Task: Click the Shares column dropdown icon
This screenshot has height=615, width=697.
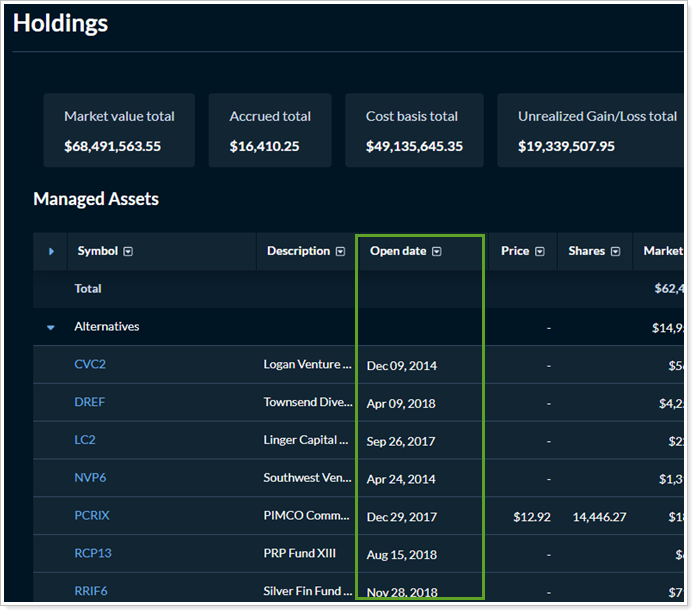Action: (616, 252)
